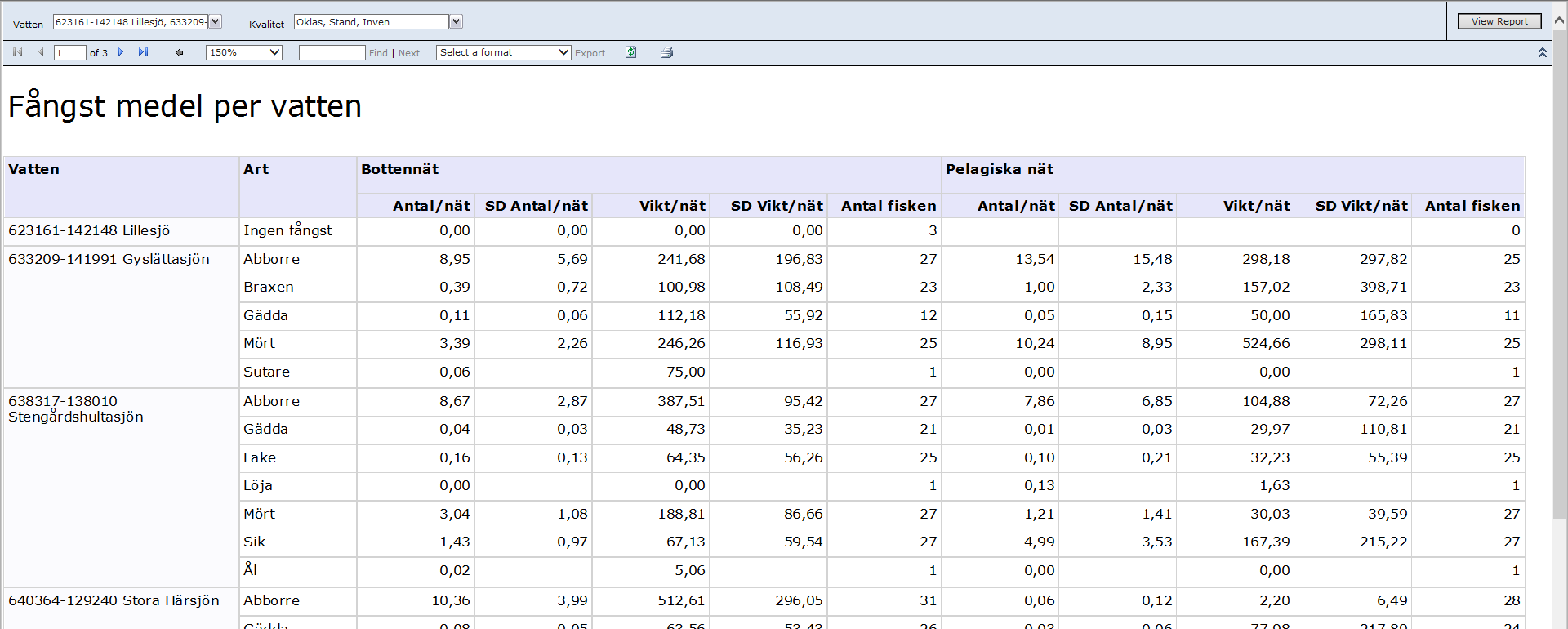
Task: Jump to last report page
Action: point(144,52)
